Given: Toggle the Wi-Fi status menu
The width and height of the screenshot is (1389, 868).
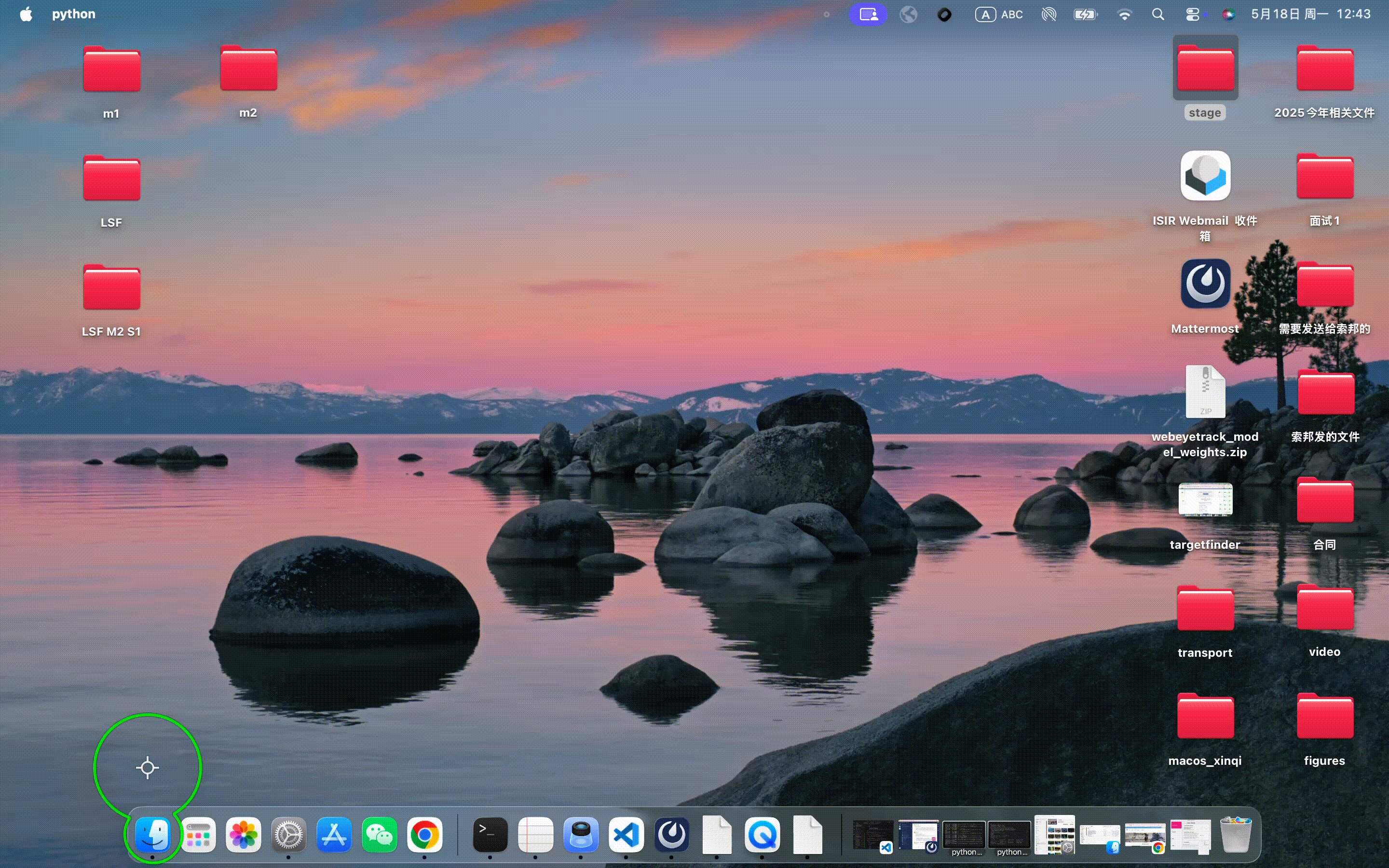Looking at the screenshot, I should (x=1124, y=14).
